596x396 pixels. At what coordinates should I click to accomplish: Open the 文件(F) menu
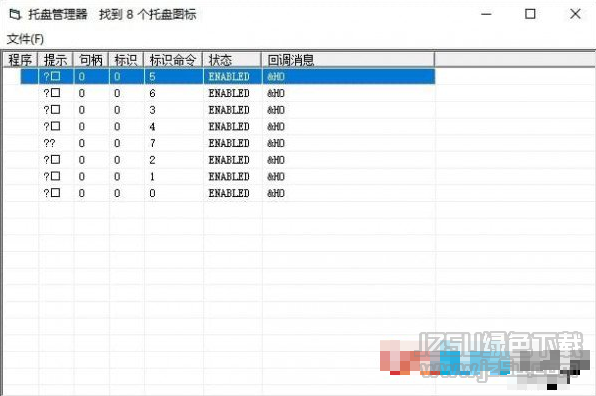(x=25, y=39)
